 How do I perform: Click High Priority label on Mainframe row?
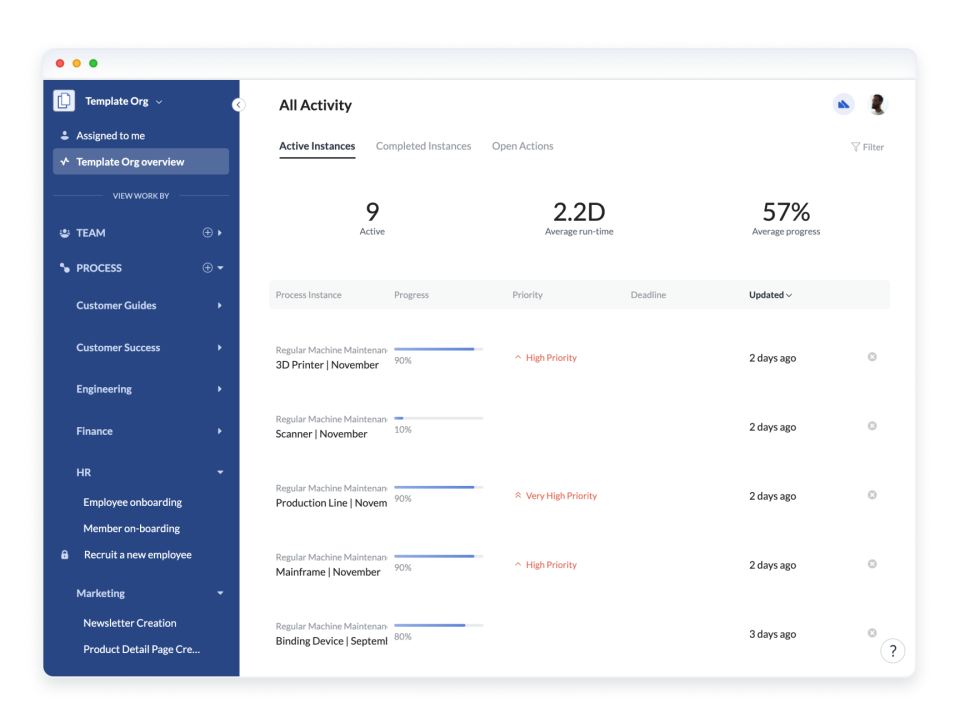(546, 564)
